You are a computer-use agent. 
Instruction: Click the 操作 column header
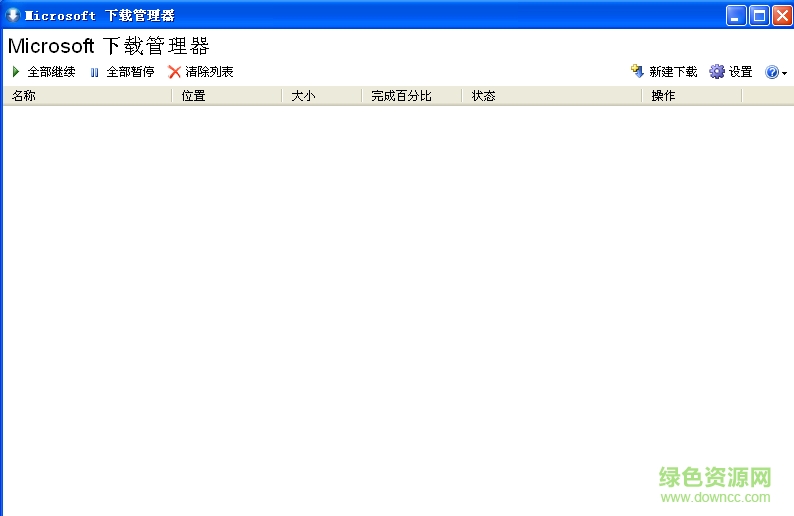[x=692, y=96]
